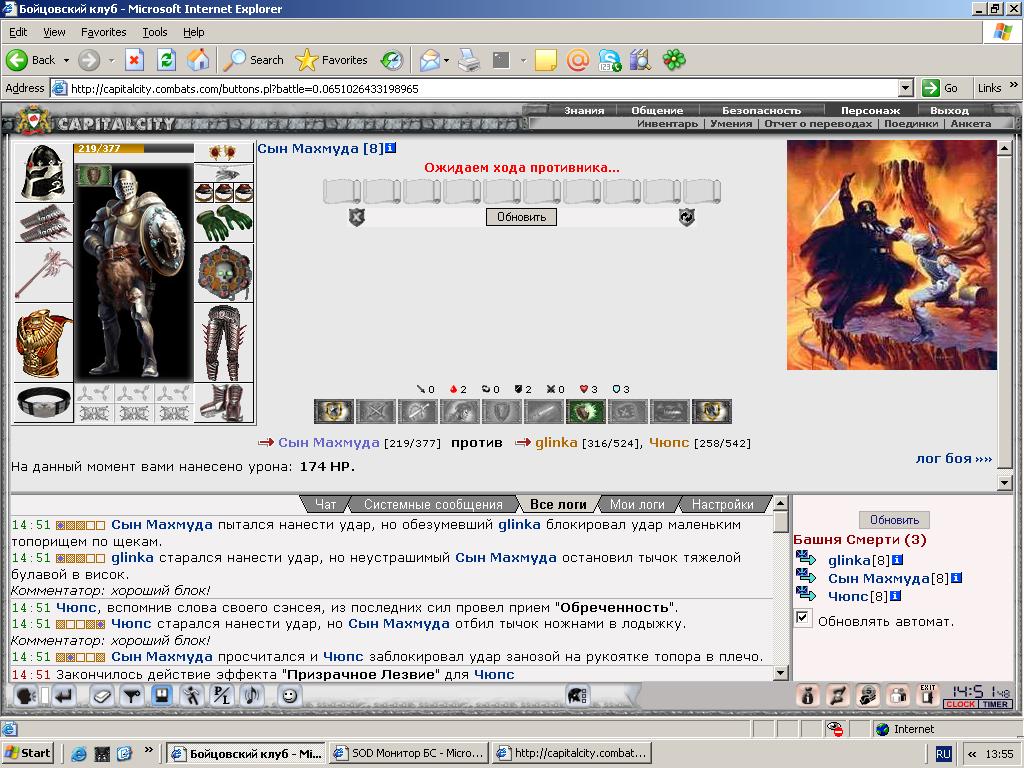The width and height of the screenshot is (1024, 768).
Task: Click the green gloves equipment slot
Action: click(x=224, y=223)
